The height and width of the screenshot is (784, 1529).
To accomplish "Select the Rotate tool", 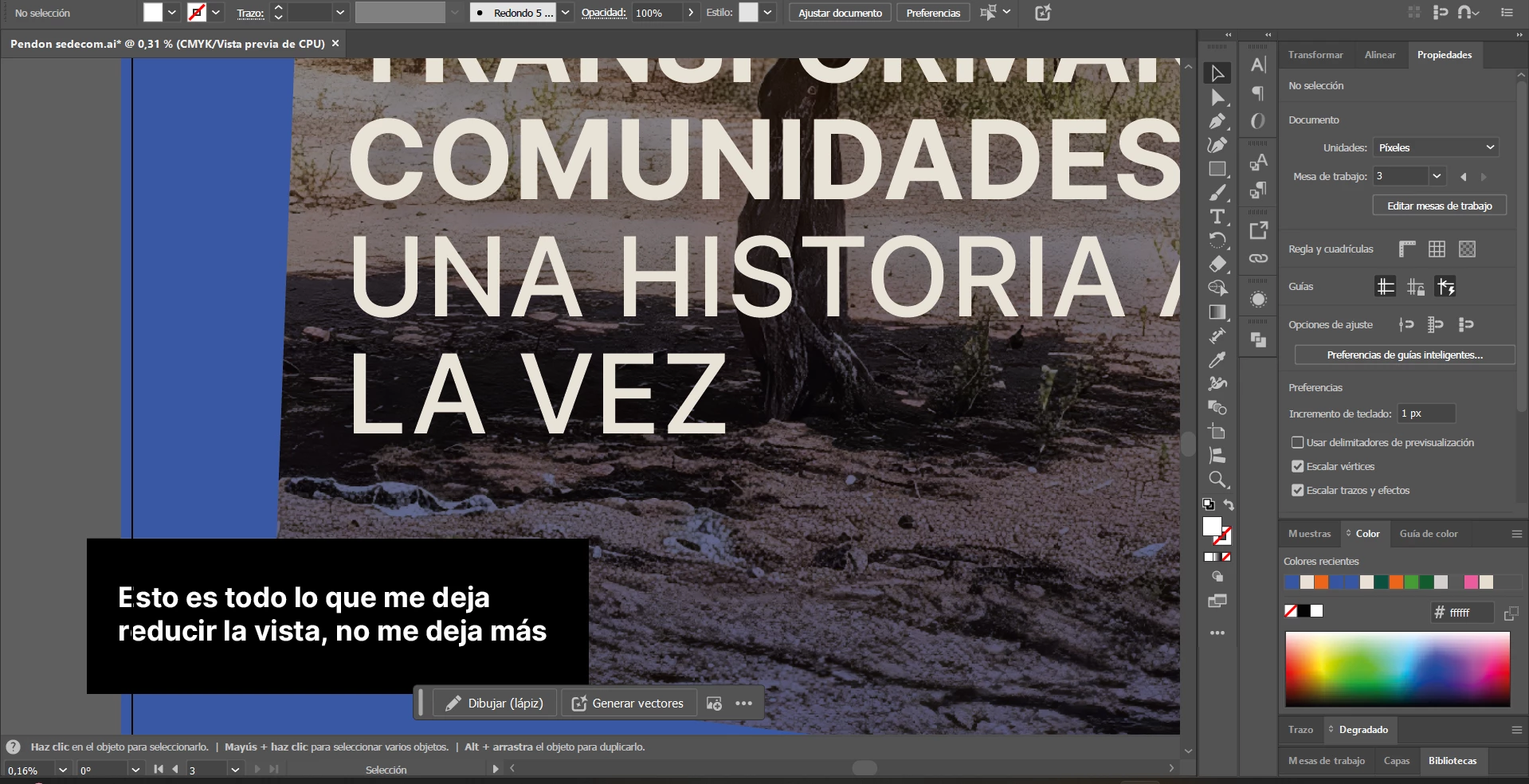I will pos(1217,241).
